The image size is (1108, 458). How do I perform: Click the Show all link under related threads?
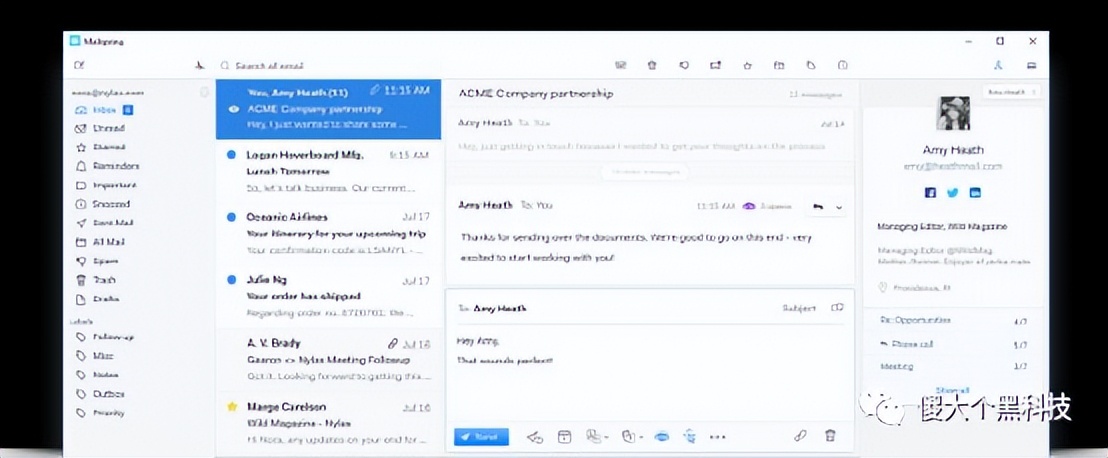tap(952, 390)
